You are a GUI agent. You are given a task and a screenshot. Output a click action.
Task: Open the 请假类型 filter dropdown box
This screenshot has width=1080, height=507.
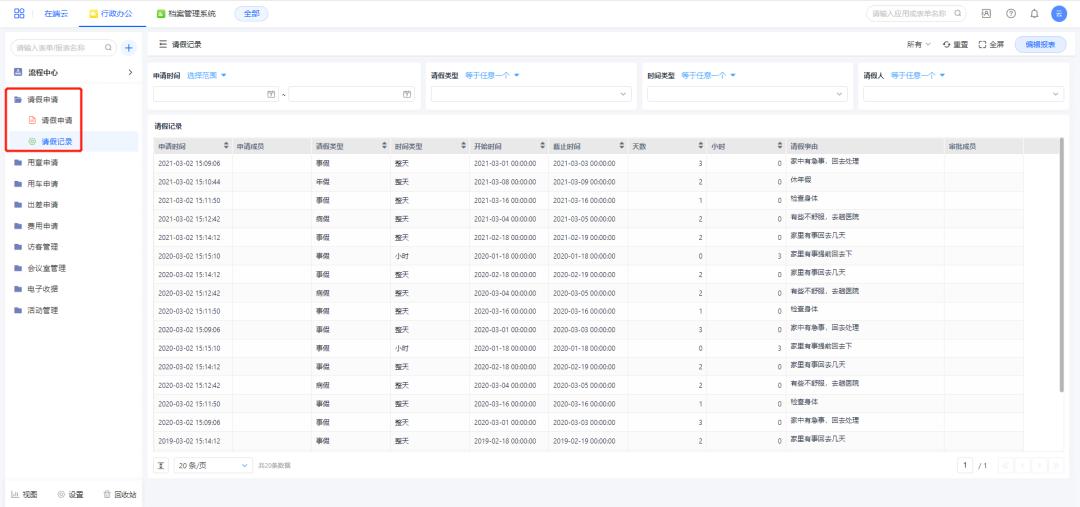coord(531,94)
